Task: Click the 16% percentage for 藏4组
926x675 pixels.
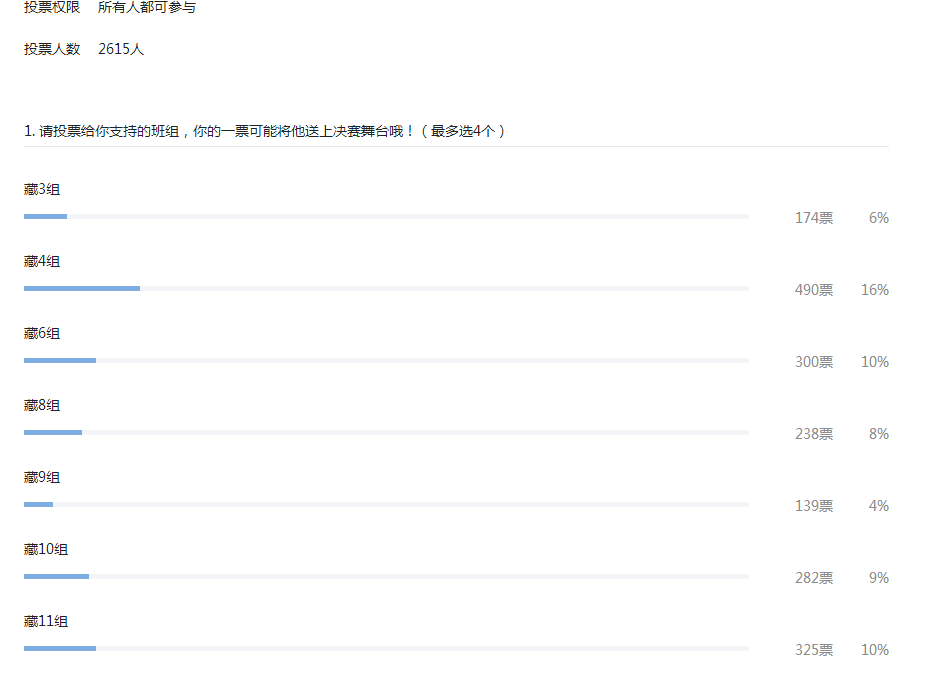Action: 874,290
